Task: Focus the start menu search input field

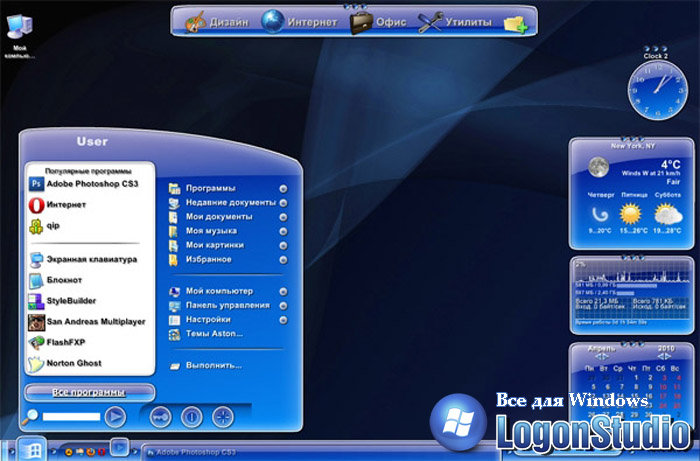Action: [x=71, y=417]
